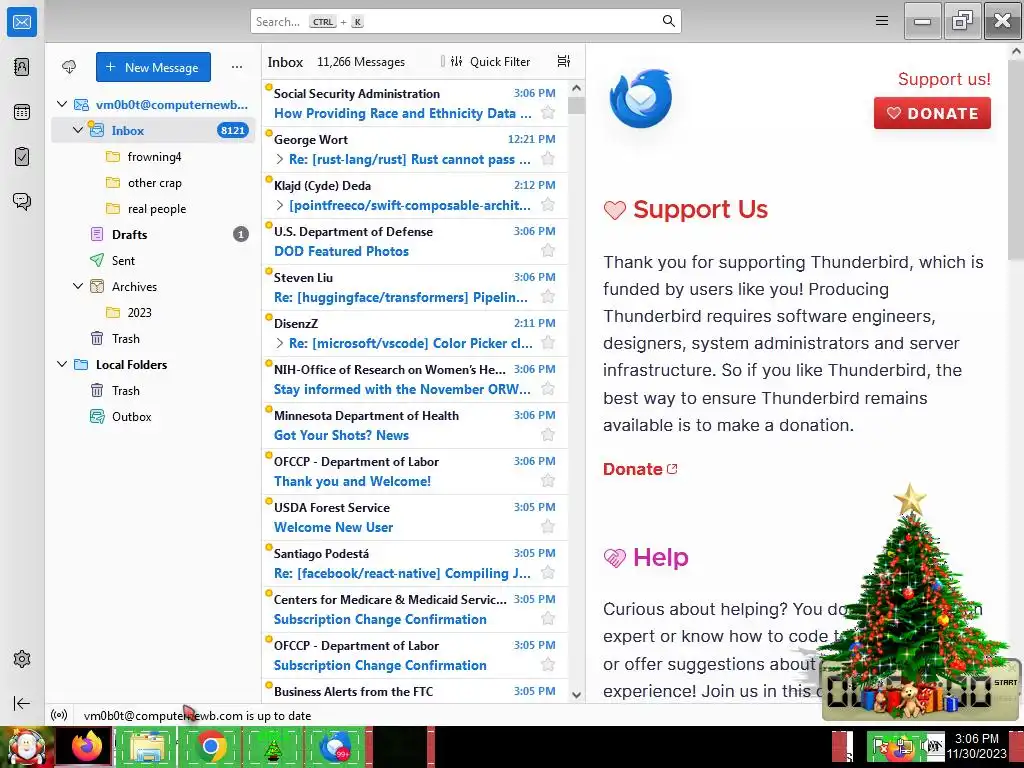Open the Tasks space icon

(22, 157)
